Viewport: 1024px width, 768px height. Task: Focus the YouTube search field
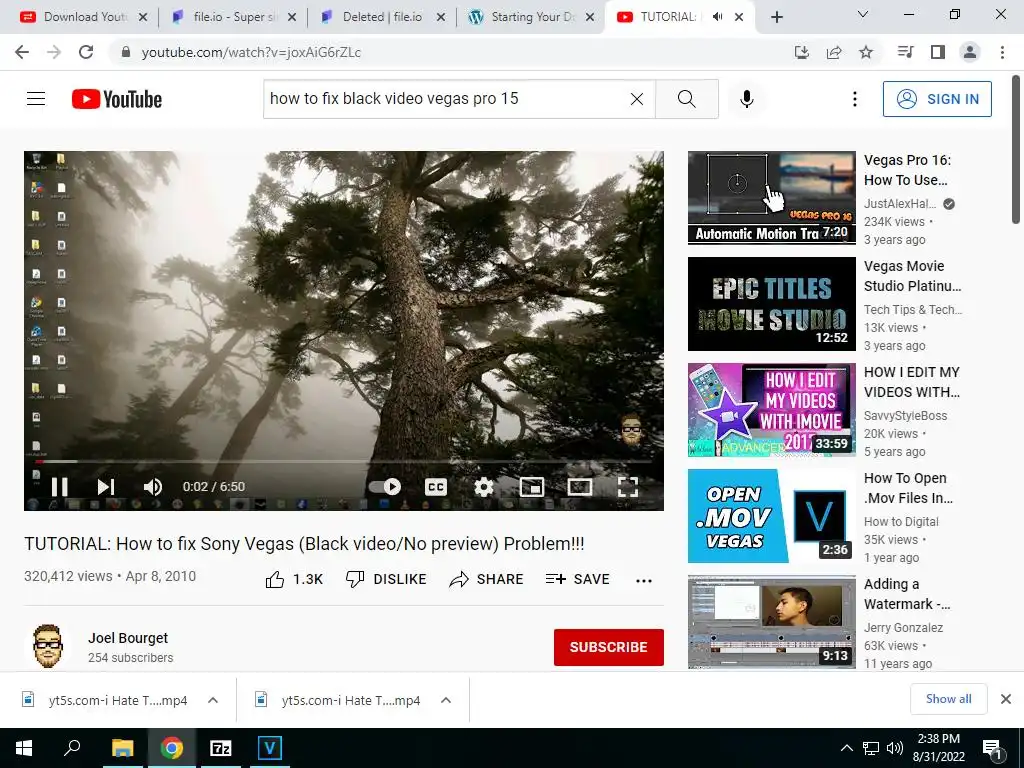tap(447, 99)
